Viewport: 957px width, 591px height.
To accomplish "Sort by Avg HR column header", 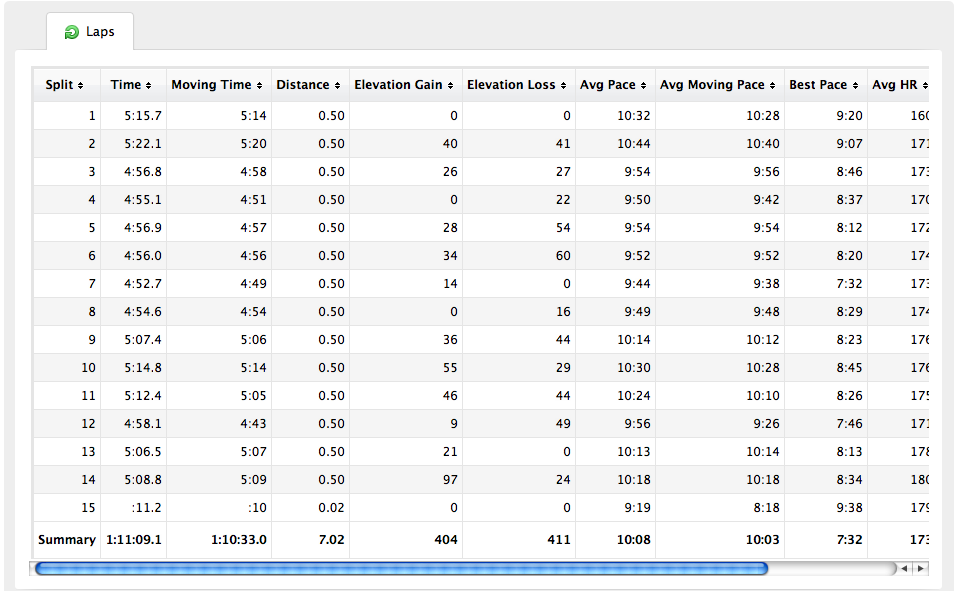I will pyautogui.click(x=898, y=85).
